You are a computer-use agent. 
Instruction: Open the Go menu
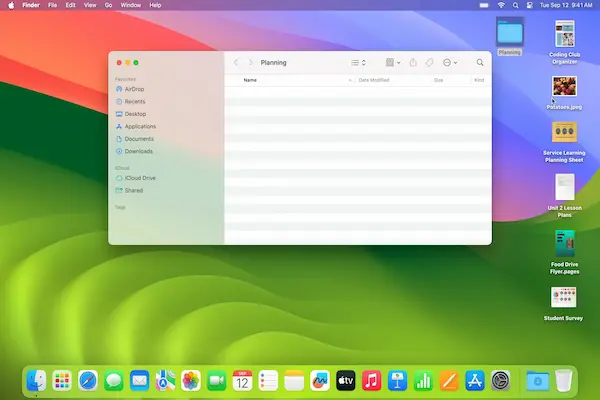108,5
